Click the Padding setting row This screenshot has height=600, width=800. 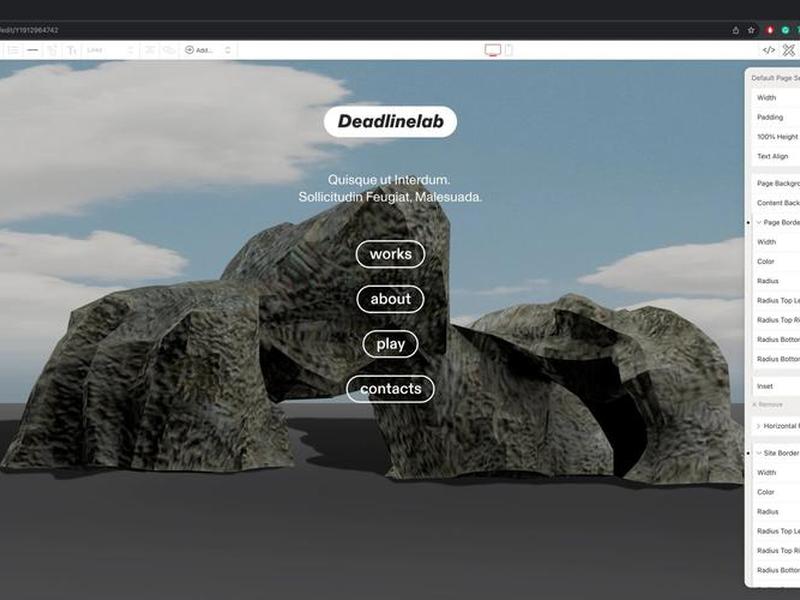pos(776,117)
